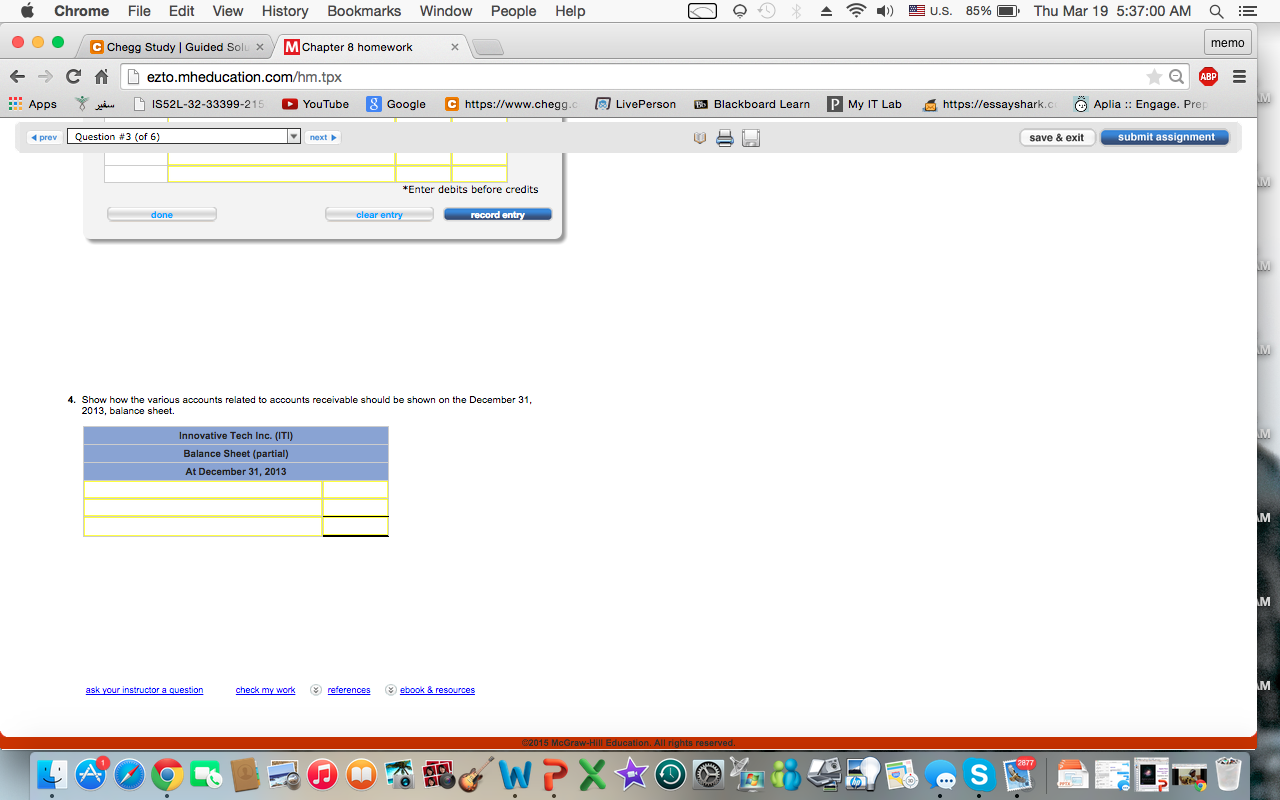Image resolution: width=1280 pixels, height=800 pixels.
Task: Go to next question
Action: tap(323, 137)
